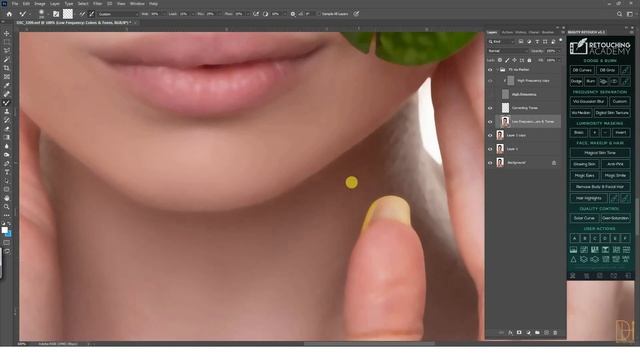Viewport: 640px width, 360px height.
Task: Toggle Quick Mask mode icon
Action: click(x=7, y=242)
